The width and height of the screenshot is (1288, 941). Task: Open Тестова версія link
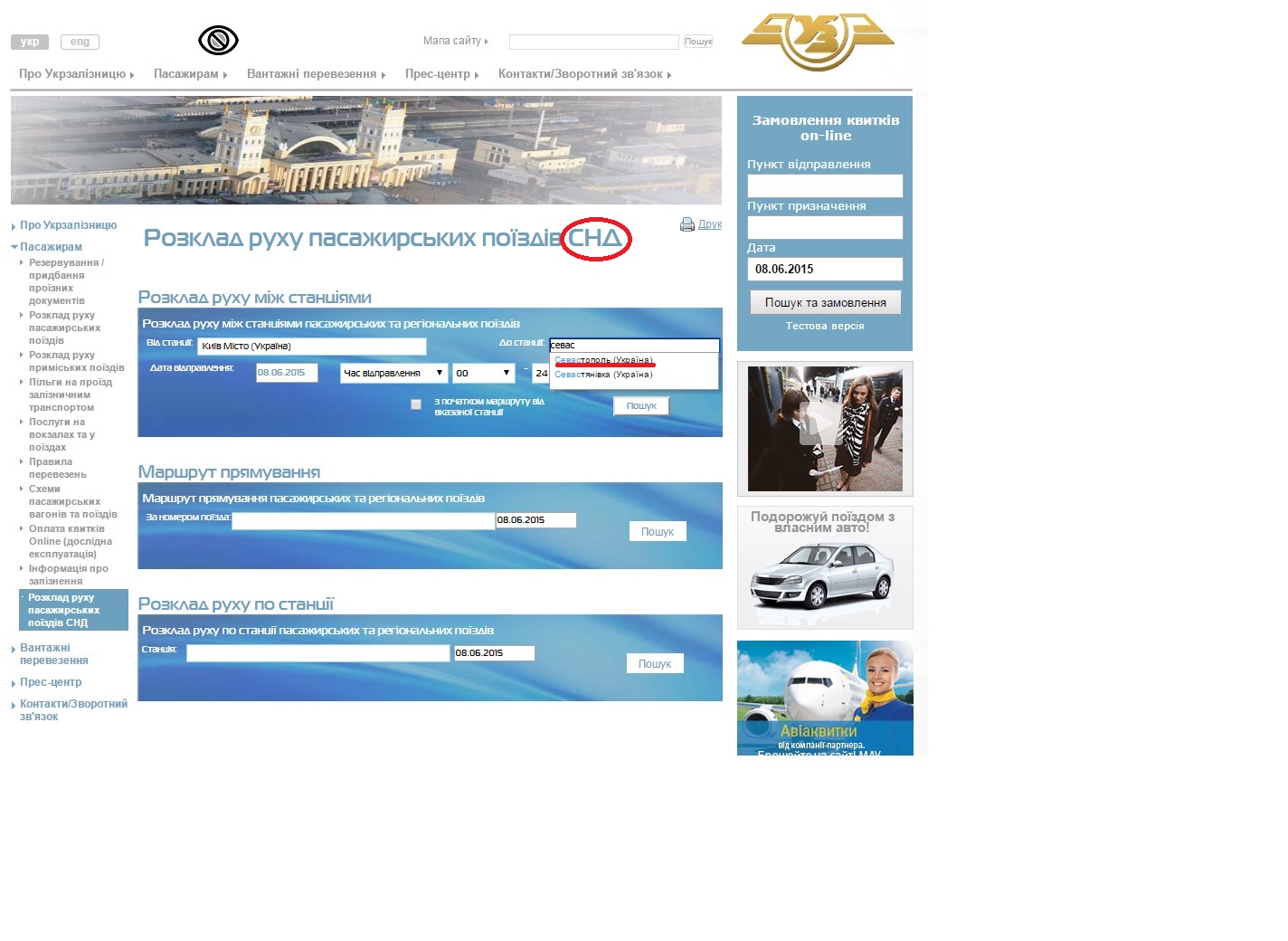825,326
